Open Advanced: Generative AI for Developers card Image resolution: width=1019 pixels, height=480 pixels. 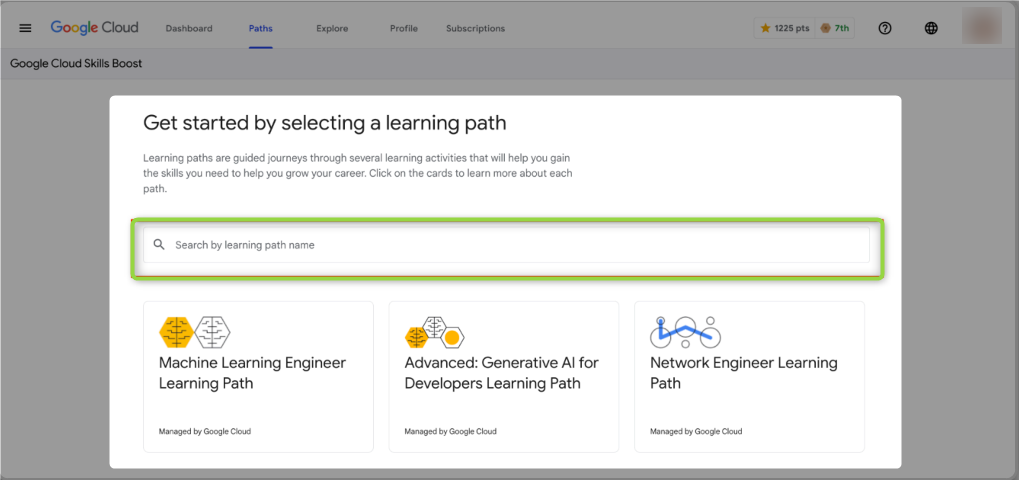point(504,377)
